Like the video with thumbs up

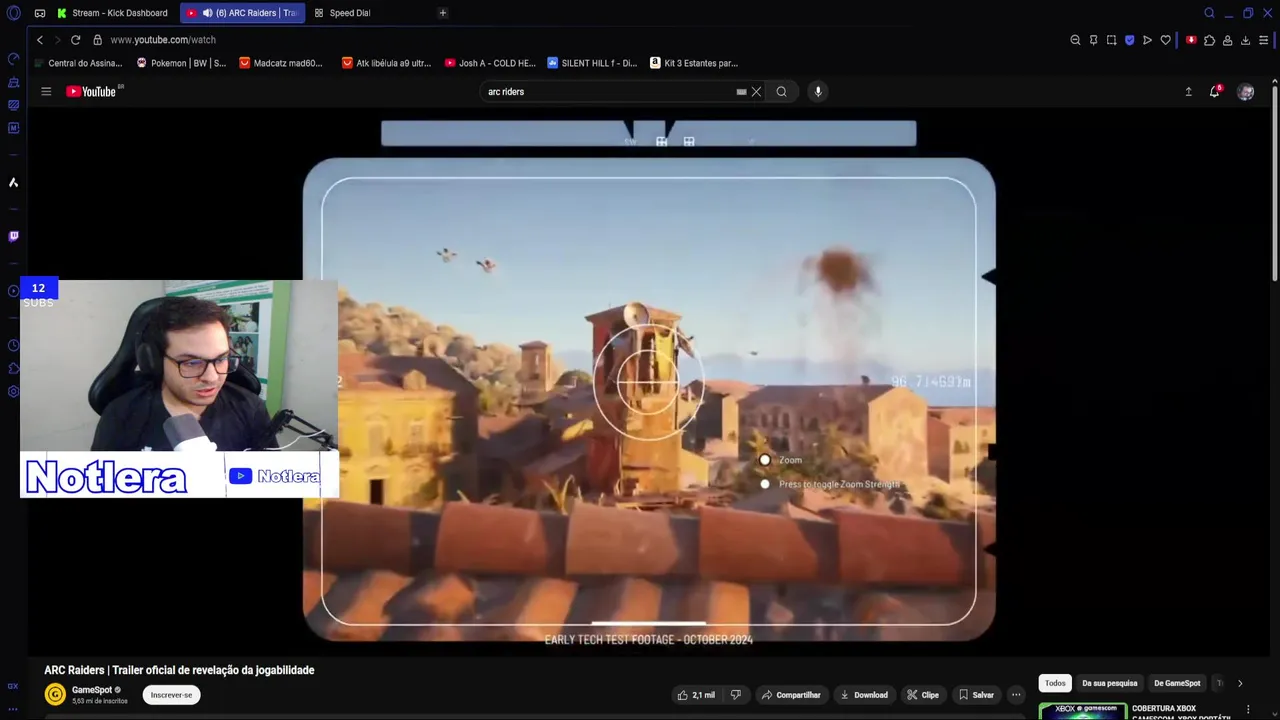(x=696, y=695)
